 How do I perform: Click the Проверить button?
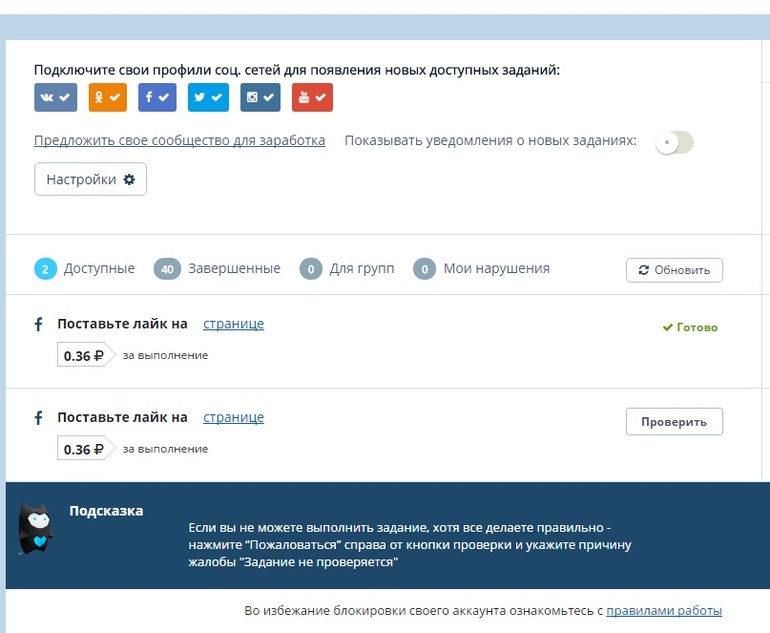[674, 422]
